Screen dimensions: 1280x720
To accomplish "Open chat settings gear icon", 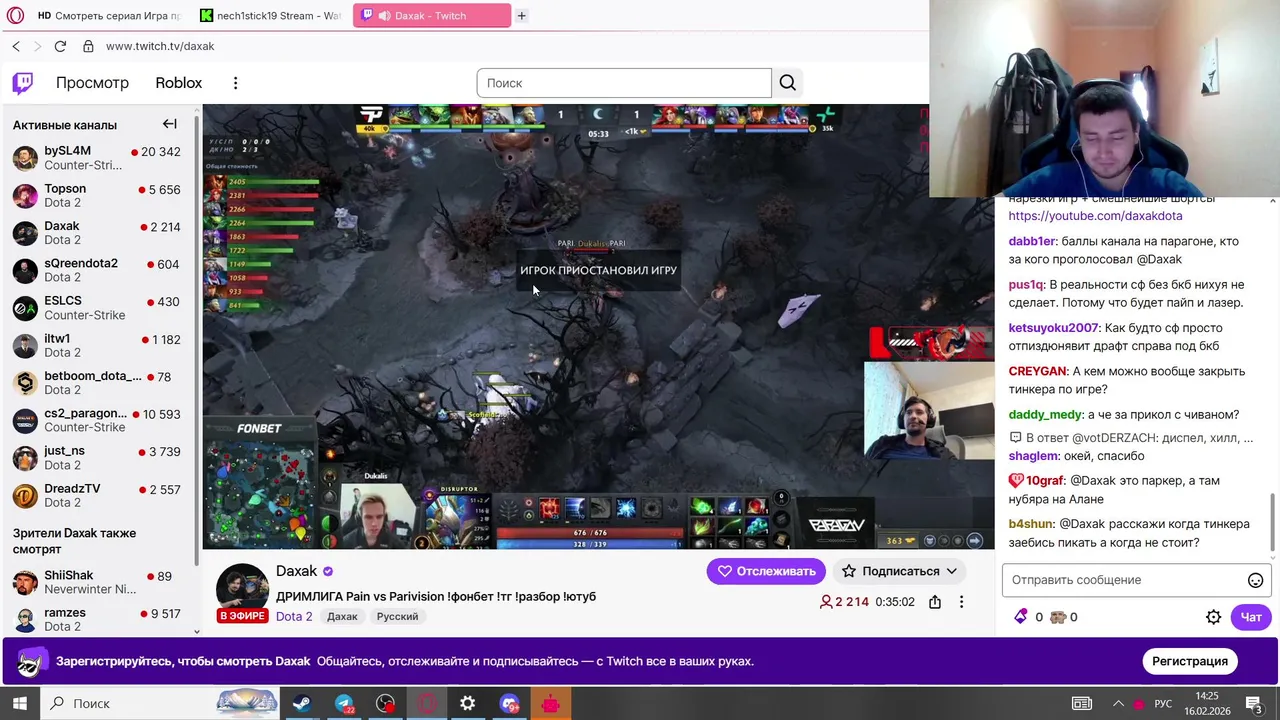I will [x=1213, y=617].
